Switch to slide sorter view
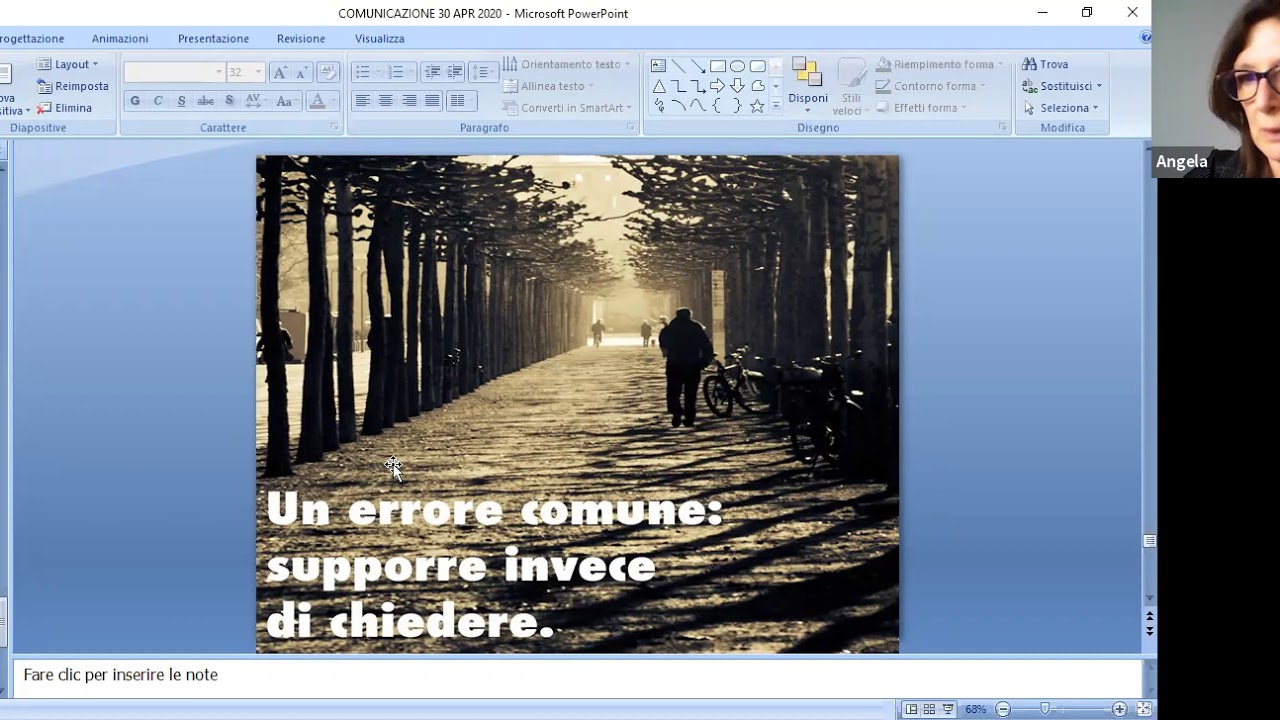The image size is (1280, 720). point(929,709)
